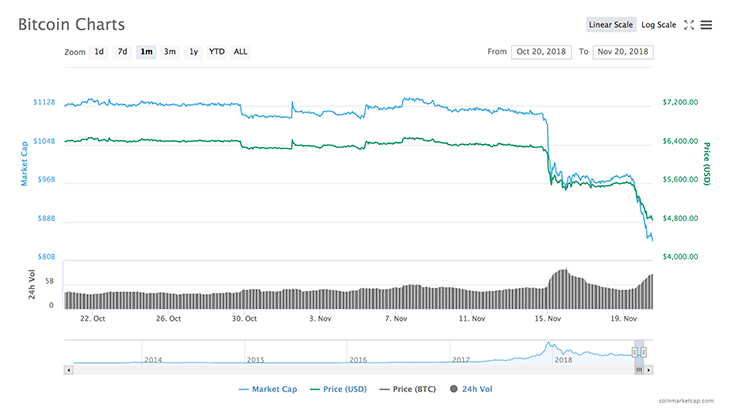Edit the To date field
Screen dimensions: 750x413
[x=623, y=52]
